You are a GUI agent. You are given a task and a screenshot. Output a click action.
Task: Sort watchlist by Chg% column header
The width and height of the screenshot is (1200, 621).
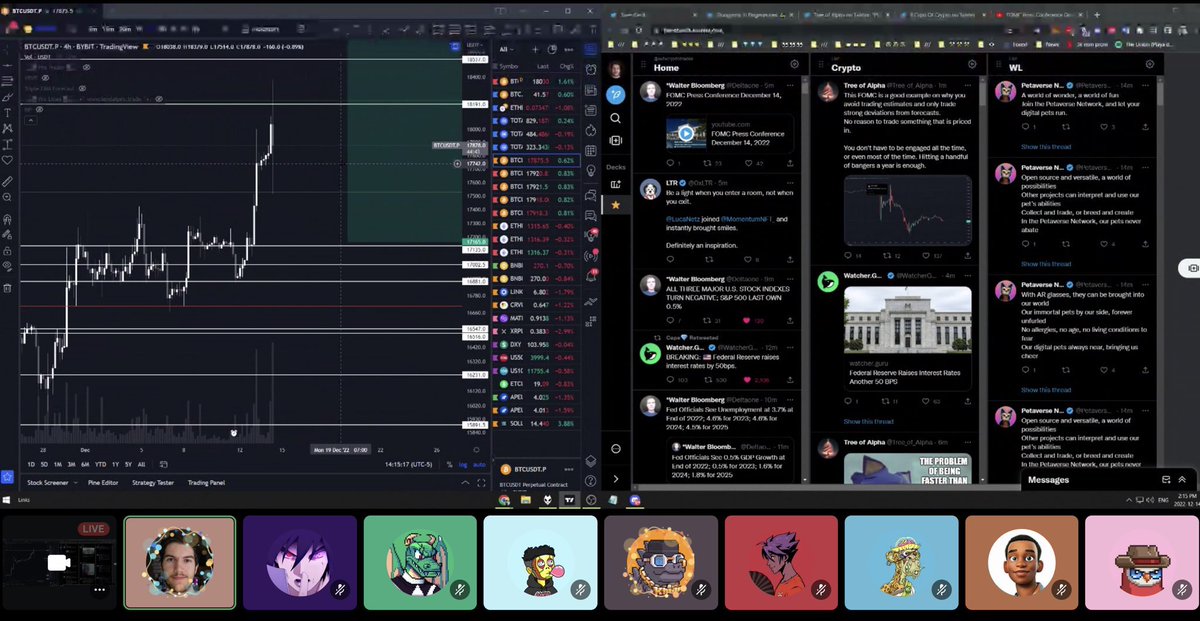[566, 66]
